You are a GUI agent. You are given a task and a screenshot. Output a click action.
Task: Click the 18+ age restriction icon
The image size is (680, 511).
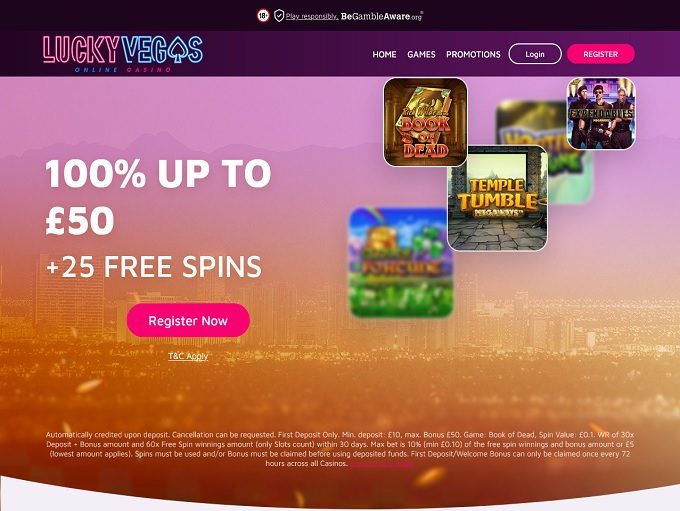(x=263, y=16)
